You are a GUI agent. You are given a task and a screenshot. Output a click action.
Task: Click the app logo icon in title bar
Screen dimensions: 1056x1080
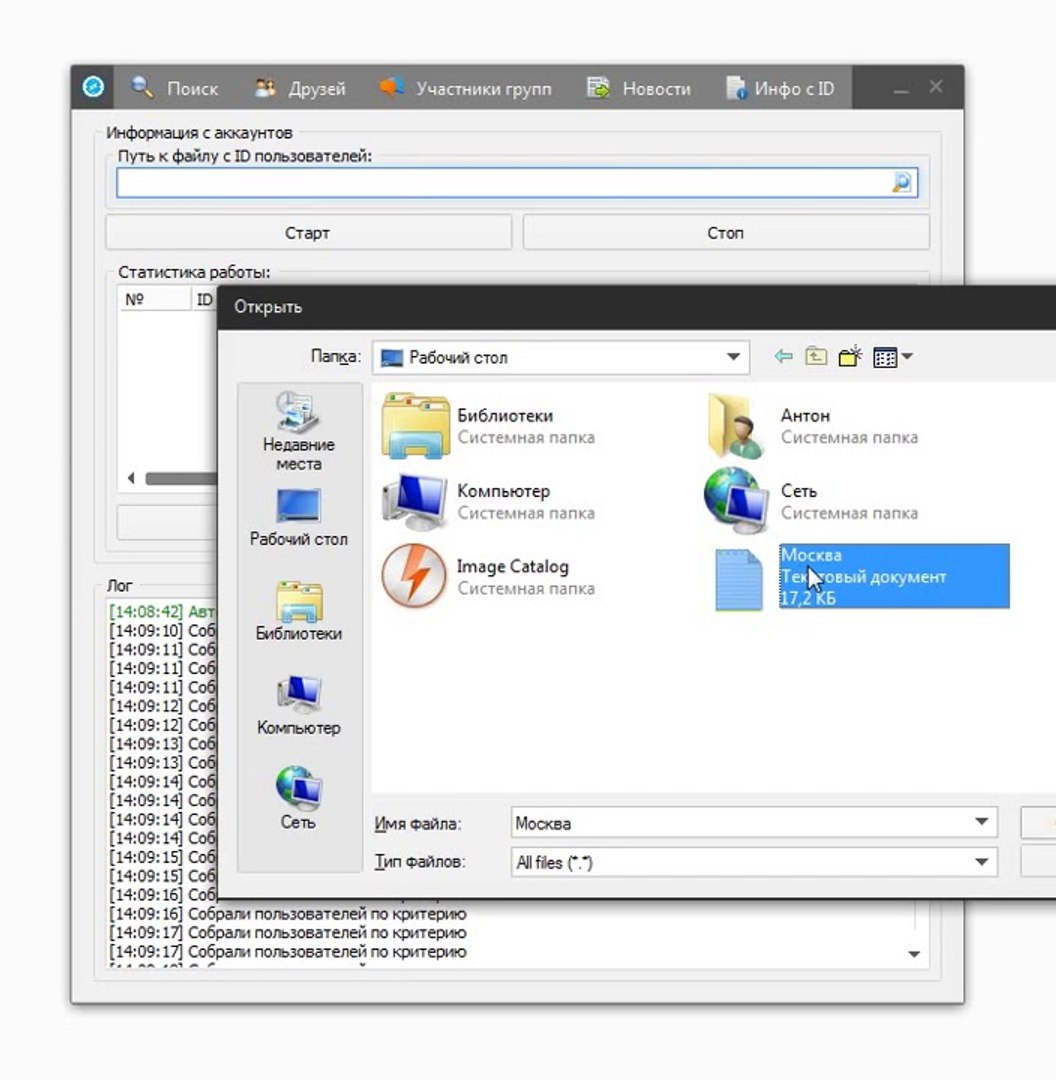tap(93, 87)
